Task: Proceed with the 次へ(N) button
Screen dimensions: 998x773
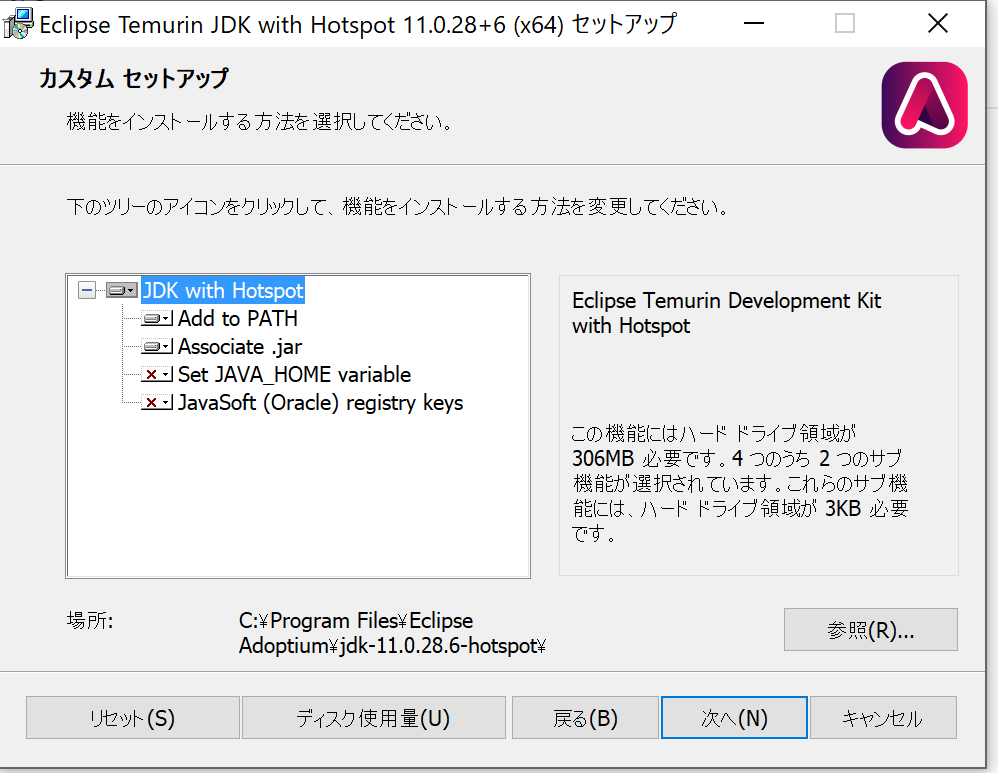Action: (734, 718)
